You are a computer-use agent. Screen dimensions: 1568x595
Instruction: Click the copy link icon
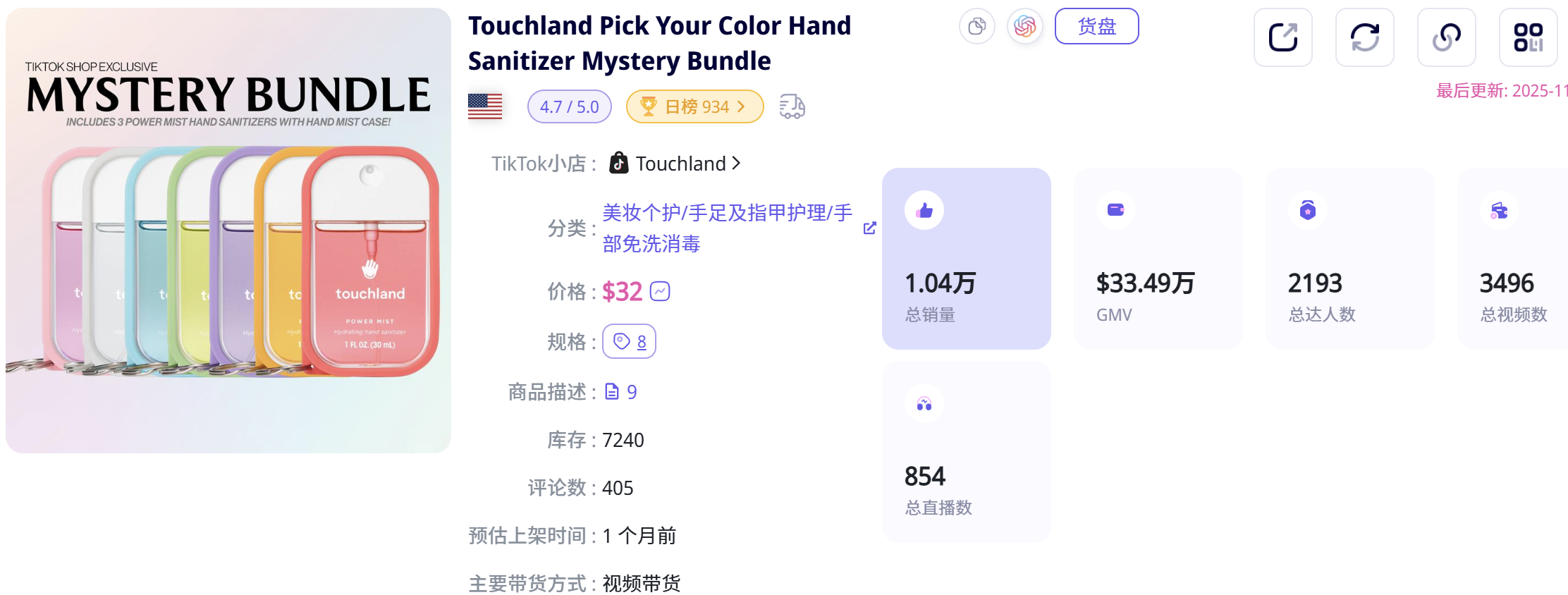(x=1447, y=37)
